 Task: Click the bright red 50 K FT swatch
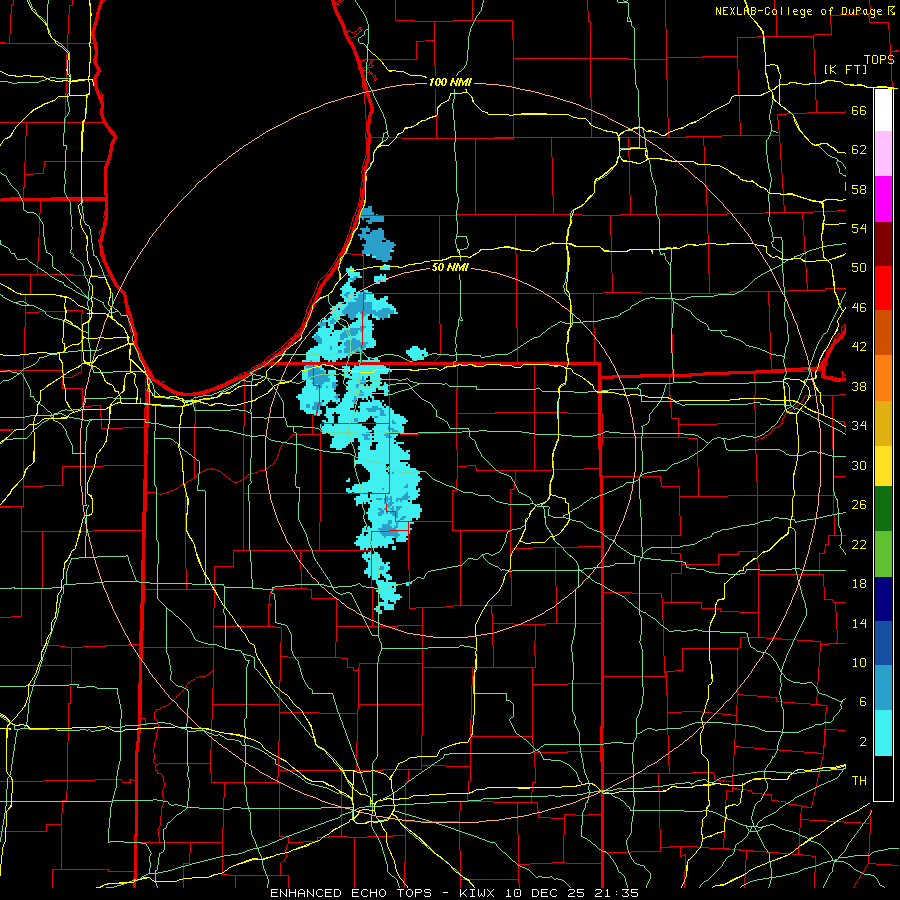[x=883, y=288]
